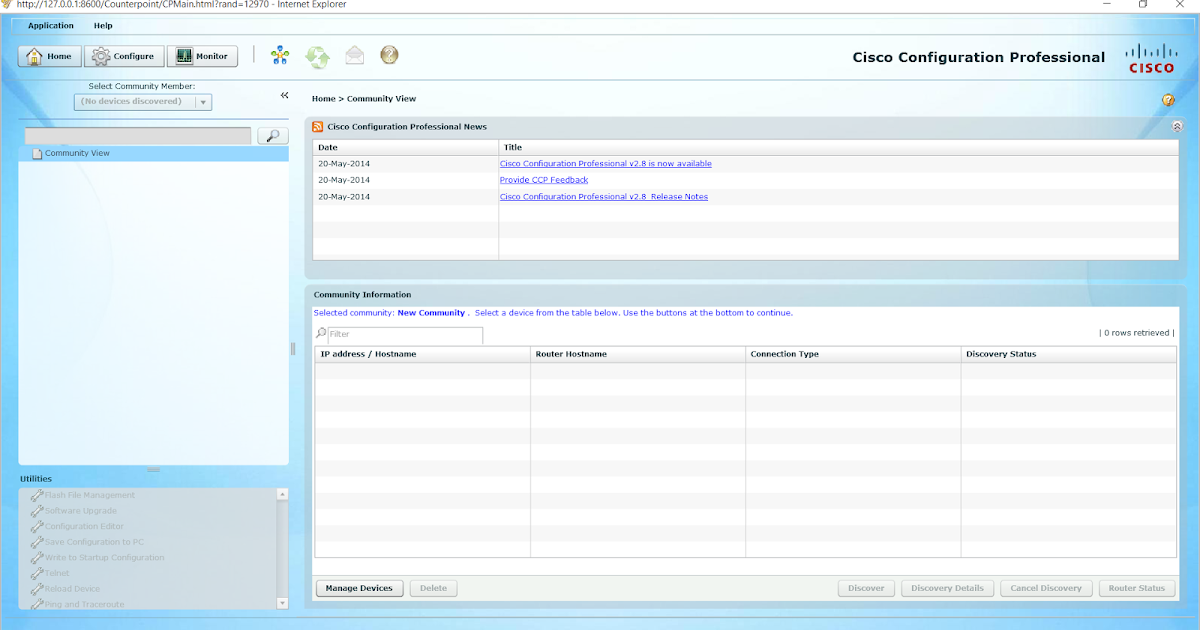
Task: Click the orange help icon near breadcrumb
Action: click(x=1168, y=100)
